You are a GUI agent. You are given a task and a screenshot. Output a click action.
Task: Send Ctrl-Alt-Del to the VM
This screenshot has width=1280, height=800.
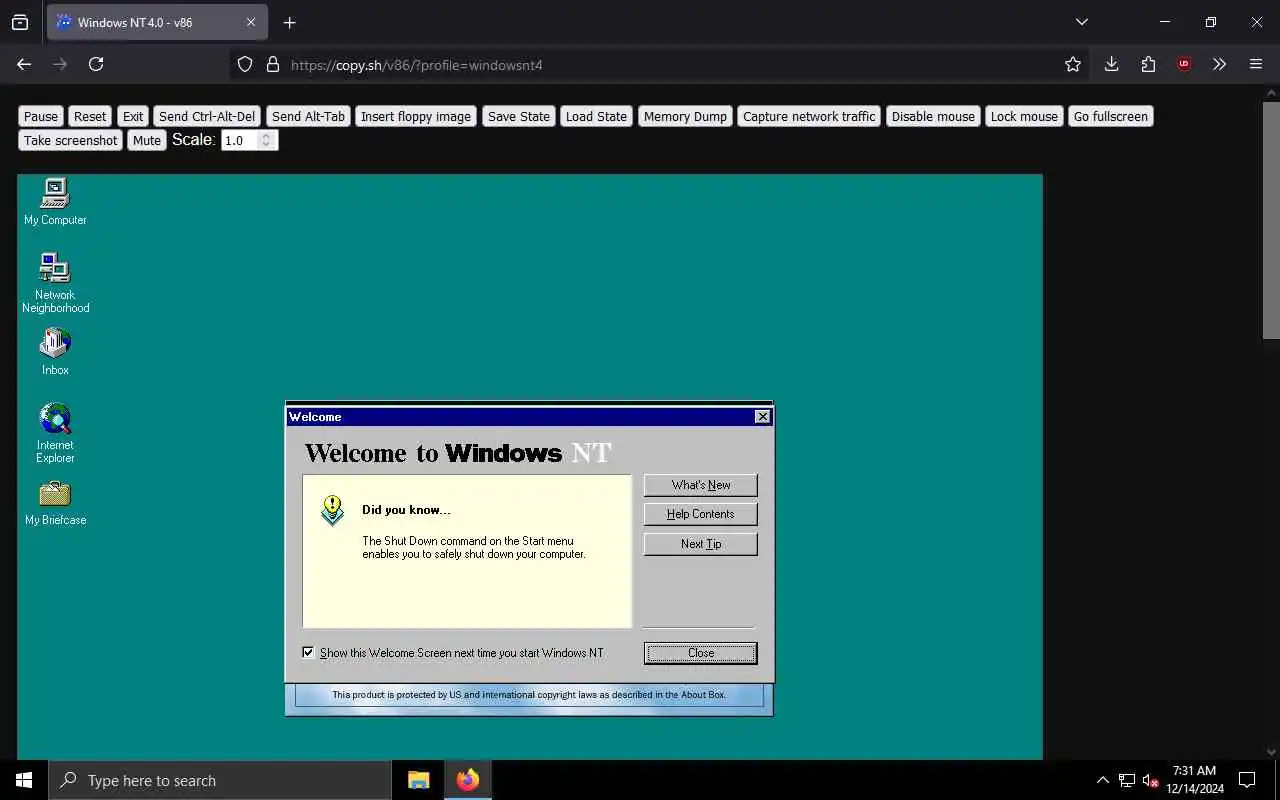coord(207,116)
